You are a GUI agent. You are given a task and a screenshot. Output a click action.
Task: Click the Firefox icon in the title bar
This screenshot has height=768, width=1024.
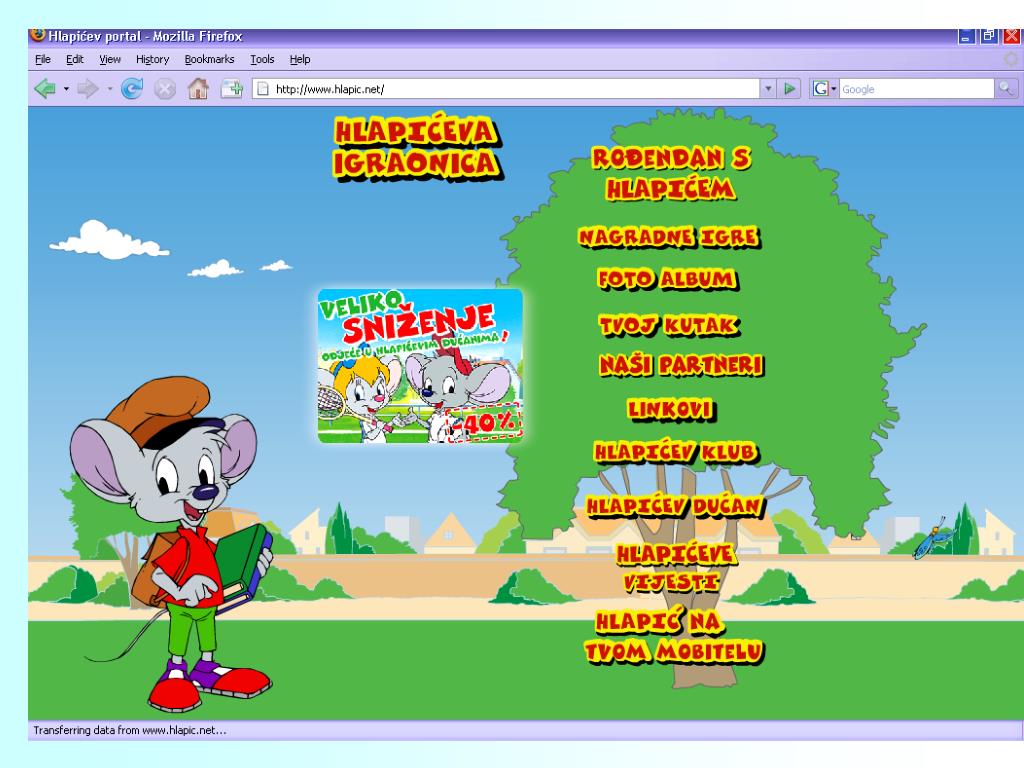38,35
